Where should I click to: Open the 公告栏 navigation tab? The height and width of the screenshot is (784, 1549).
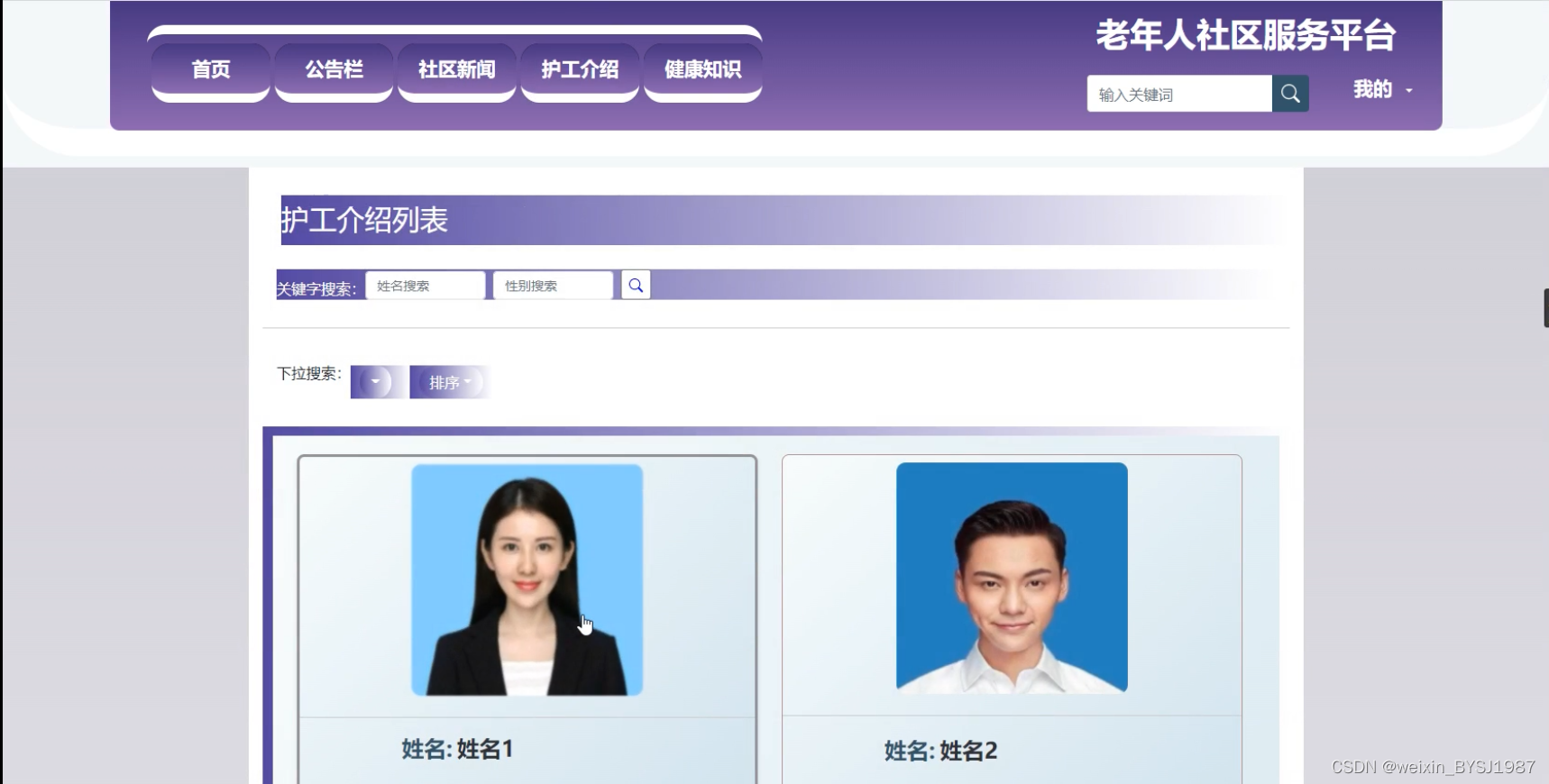pyautogui.click(x=334, y=69)
